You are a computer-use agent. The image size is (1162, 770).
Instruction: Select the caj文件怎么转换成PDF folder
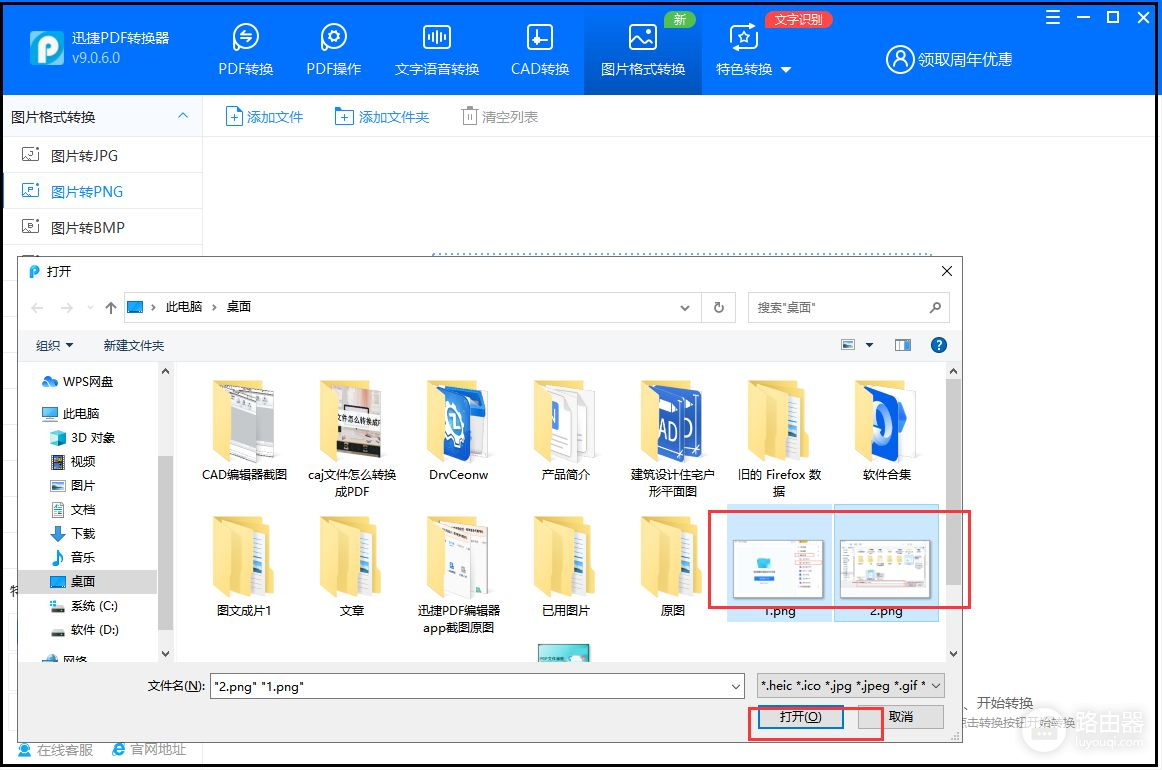(x=351, y=437)
